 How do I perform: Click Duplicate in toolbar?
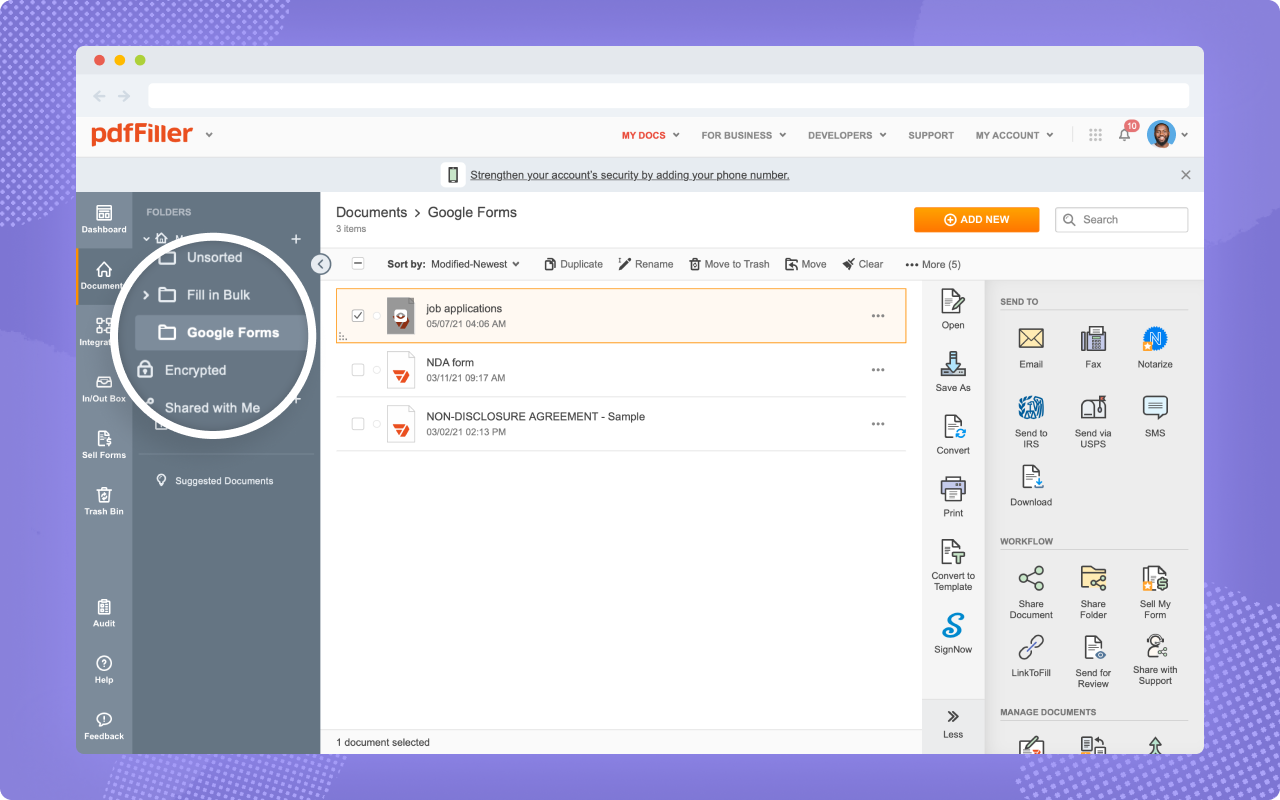[573, 264]
